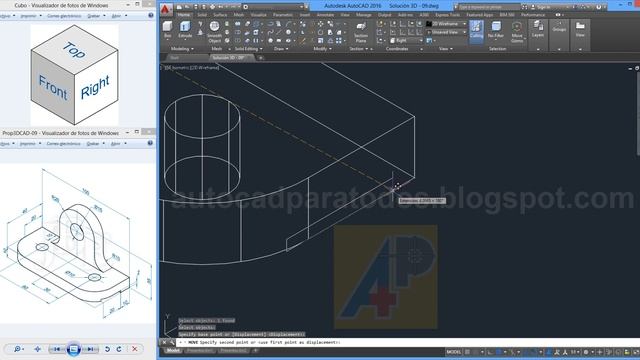Open Imprimir menu in Cubo photo viewer
Screen dimensions: 640x360
tap(31, 16)
